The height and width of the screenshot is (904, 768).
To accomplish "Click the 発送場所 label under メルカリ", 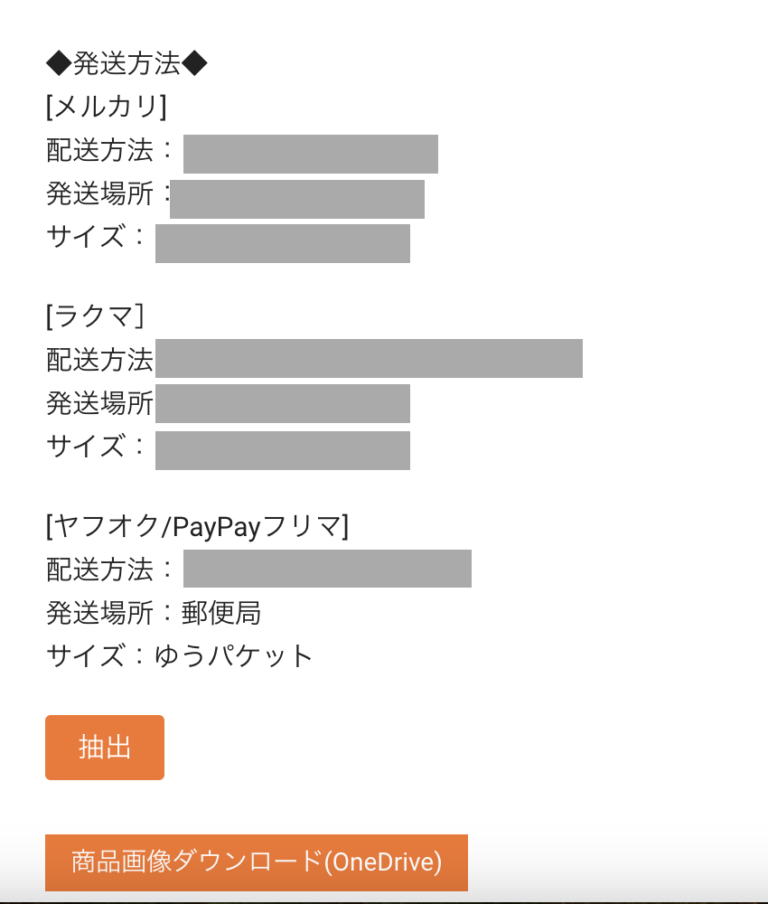I will click(x=100, y=194).
